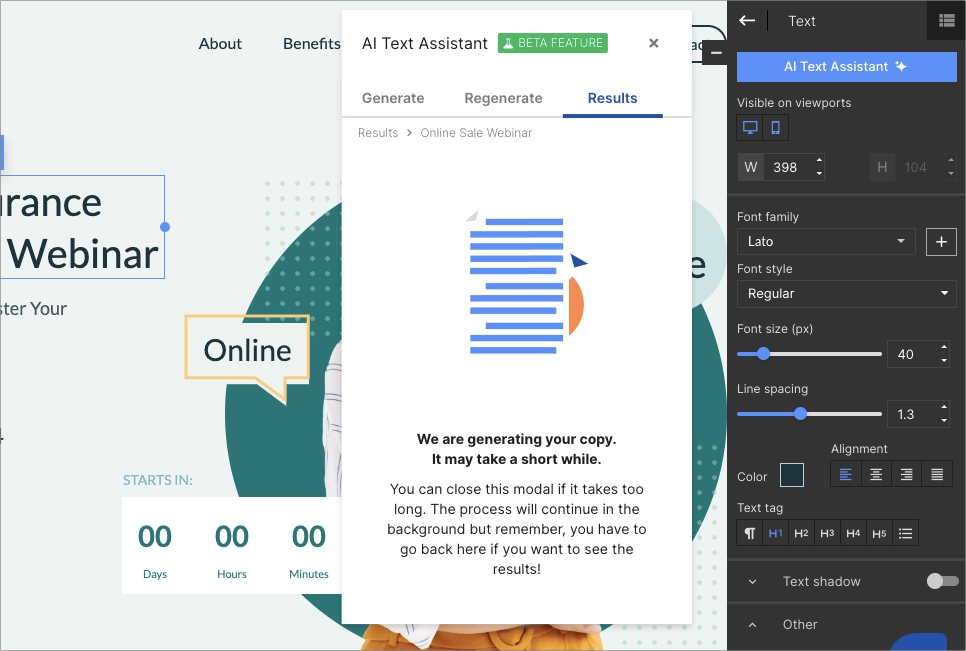The height and width of the screenshot is (651, 966).
Task: Add a new font family with the plus icon
Action: (941, 241)
